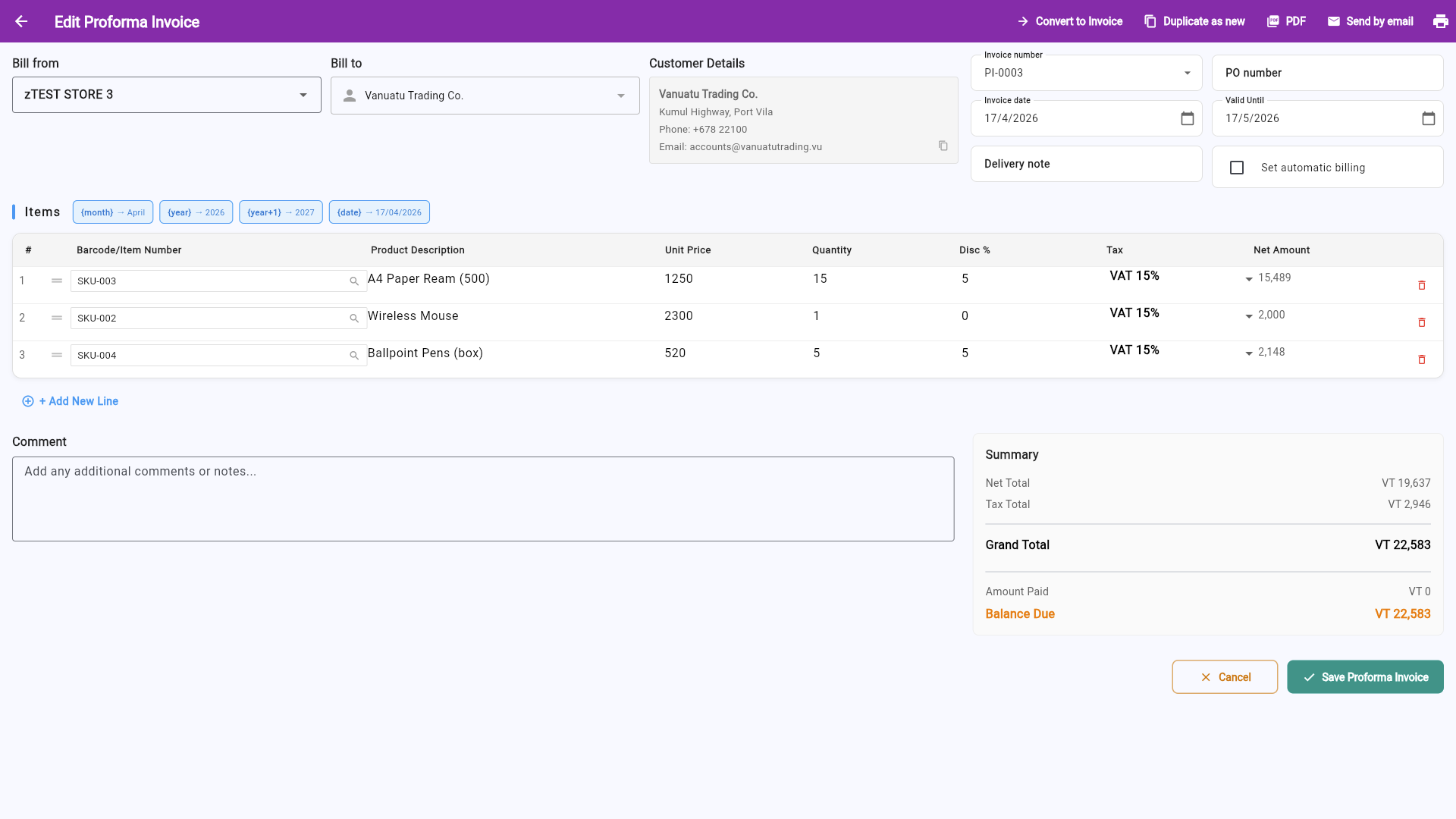Search item SKU-004 with magnifier icon
1456x819 pixels.
pyautogui.click(x=353, y=356)
